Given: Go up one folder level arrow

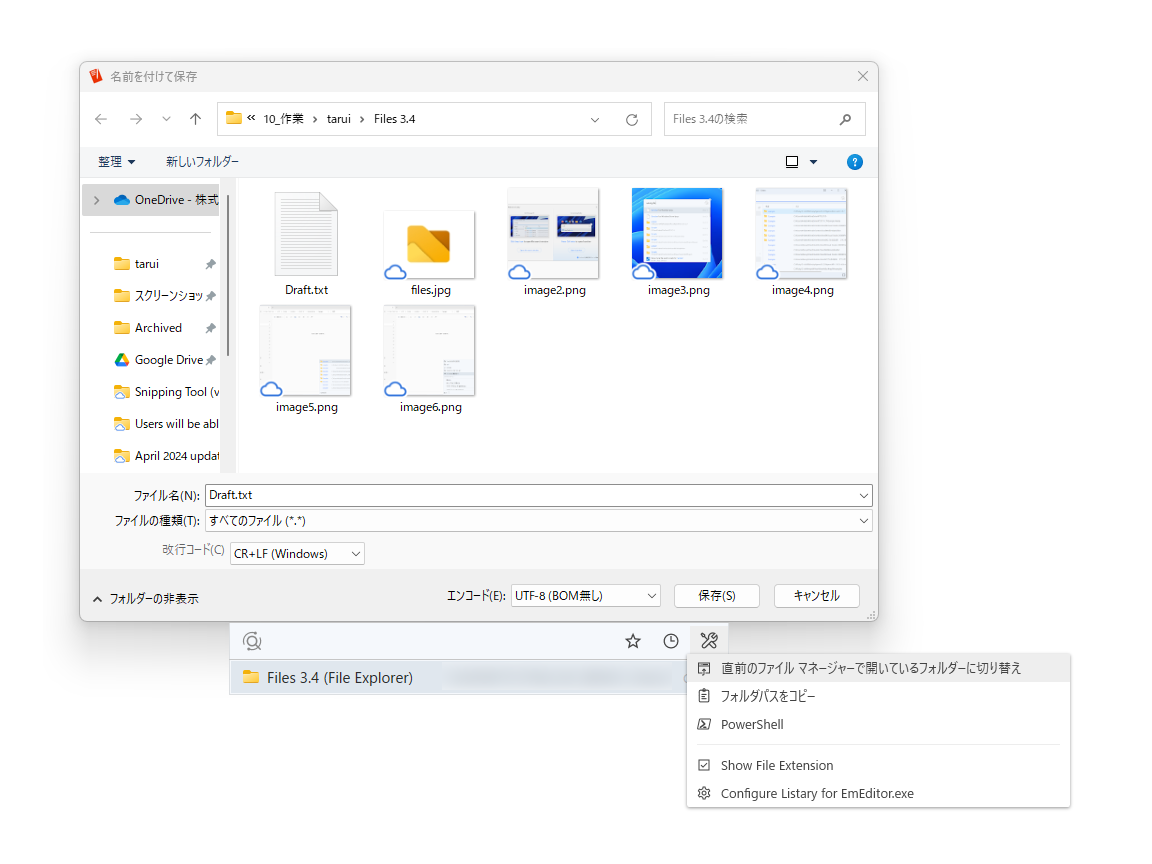Looking at the screenshot, I should pyautogui.click(x=195, y=119).
